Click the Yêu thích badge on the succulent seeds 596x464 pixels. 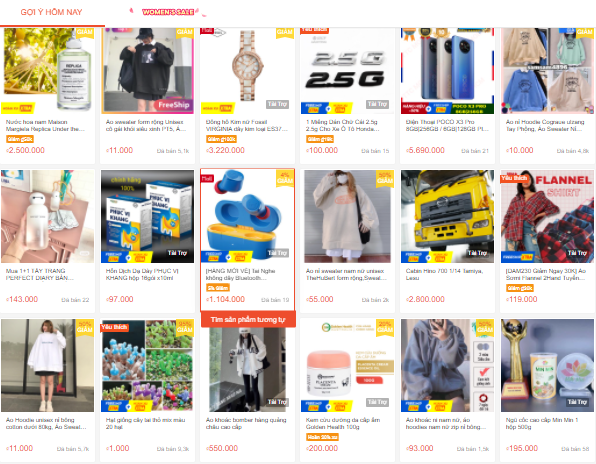114,327
